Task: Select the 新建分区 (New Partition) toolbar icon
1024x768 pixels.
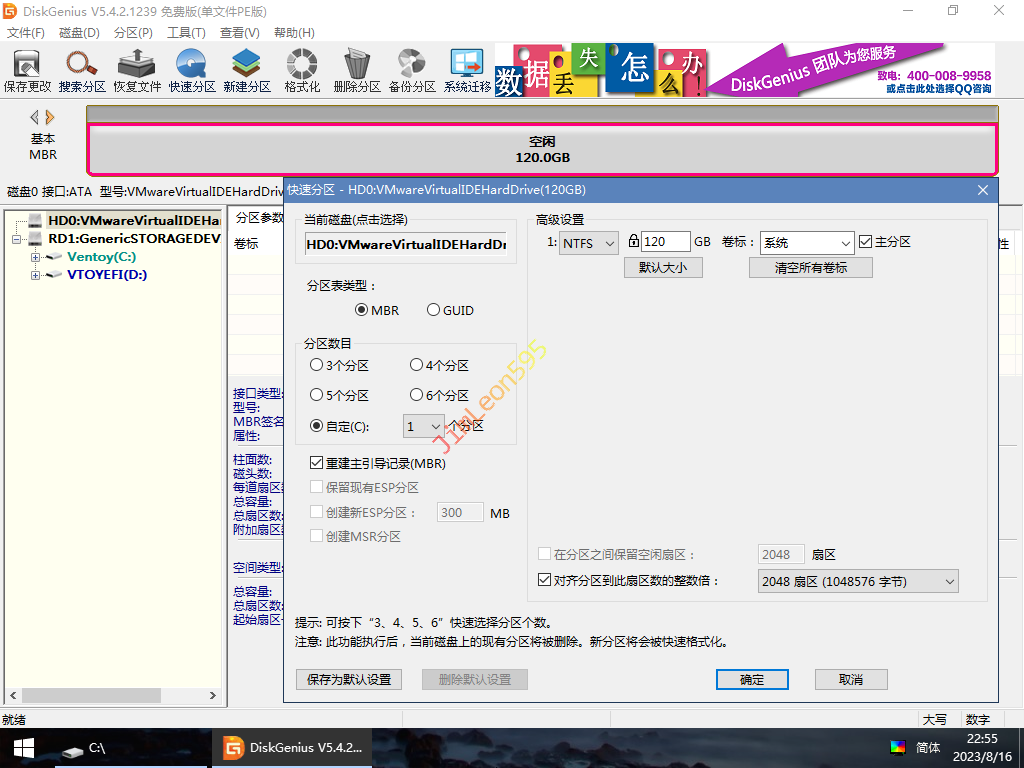Action: click(x=247, y=71)
